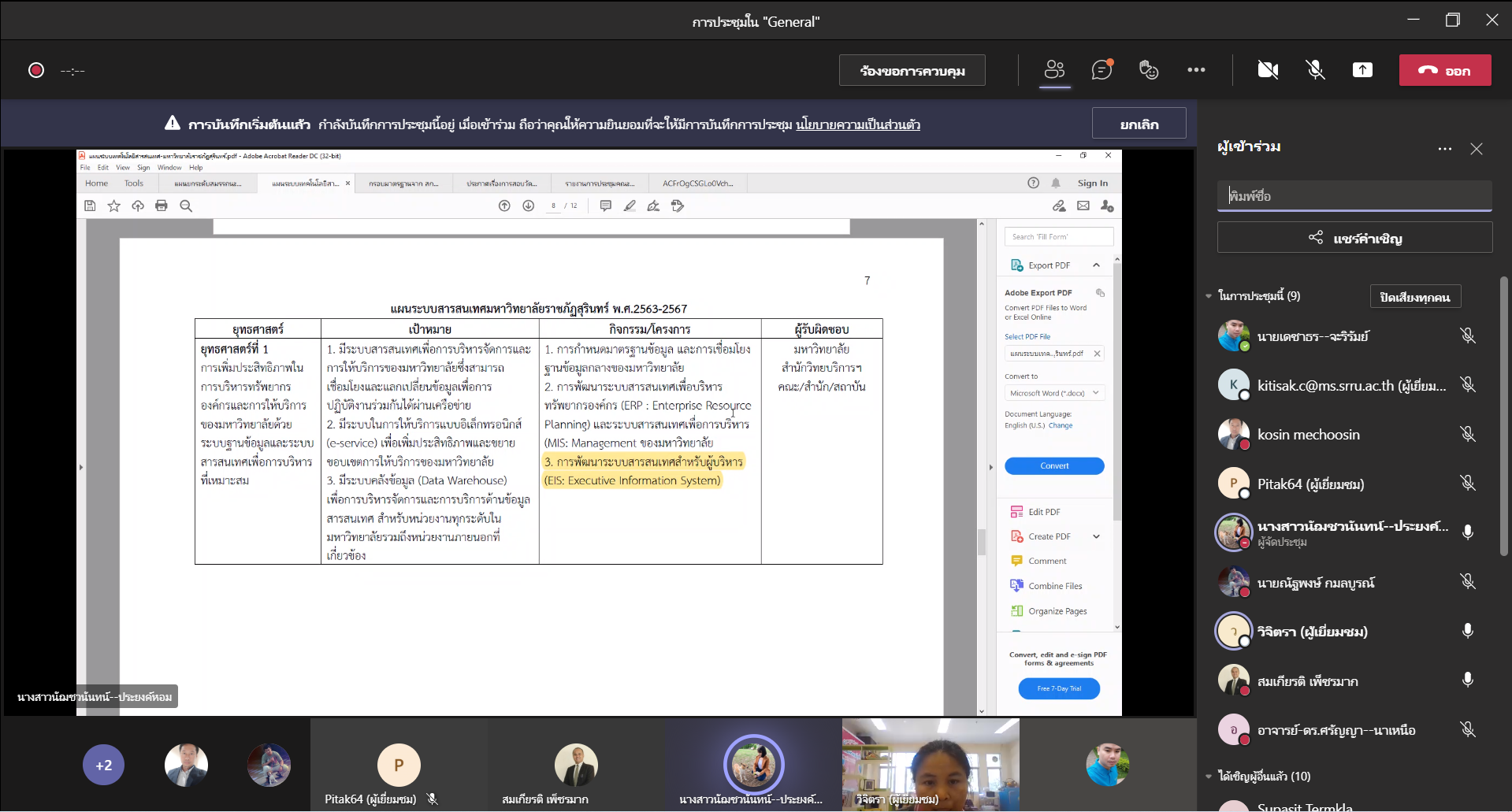Click แชร์คำเชิญ to share invite

tap(1354, 237)
